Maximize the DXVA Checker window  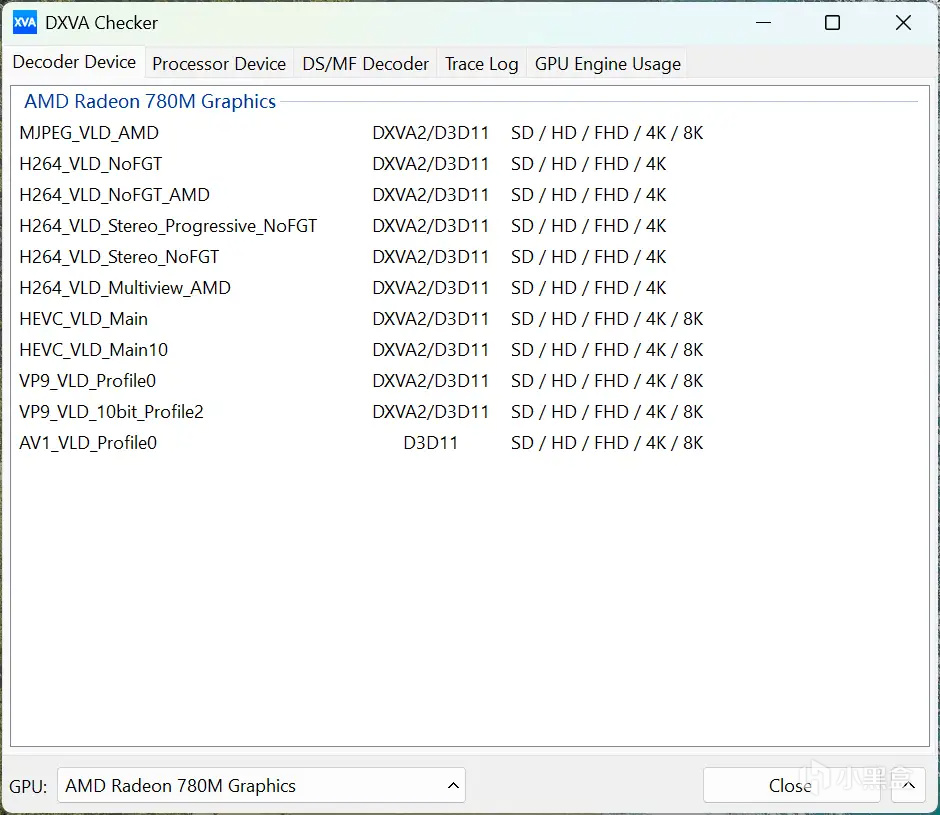click(x=832, y=23)
